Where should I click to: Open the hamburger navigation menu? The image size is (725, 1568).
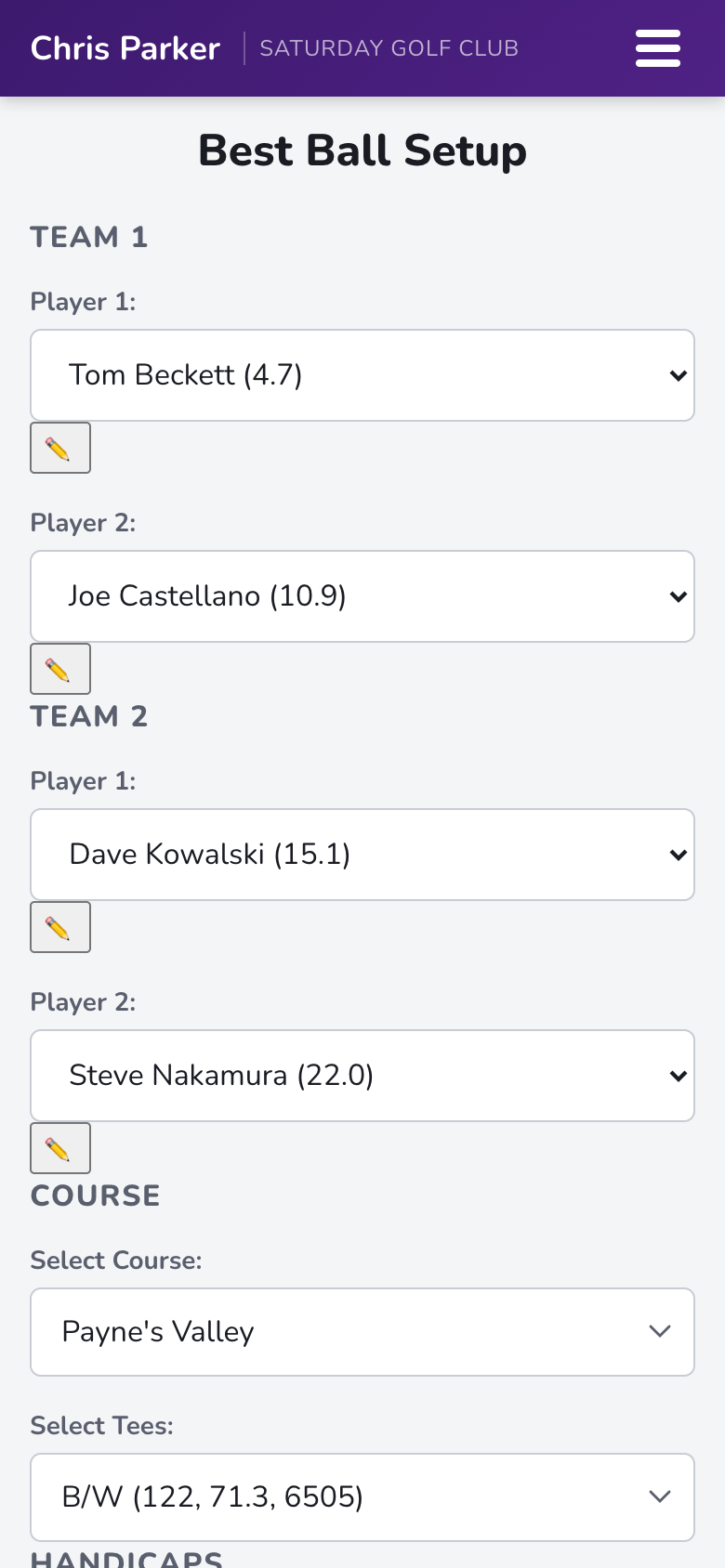pos(658,48)
